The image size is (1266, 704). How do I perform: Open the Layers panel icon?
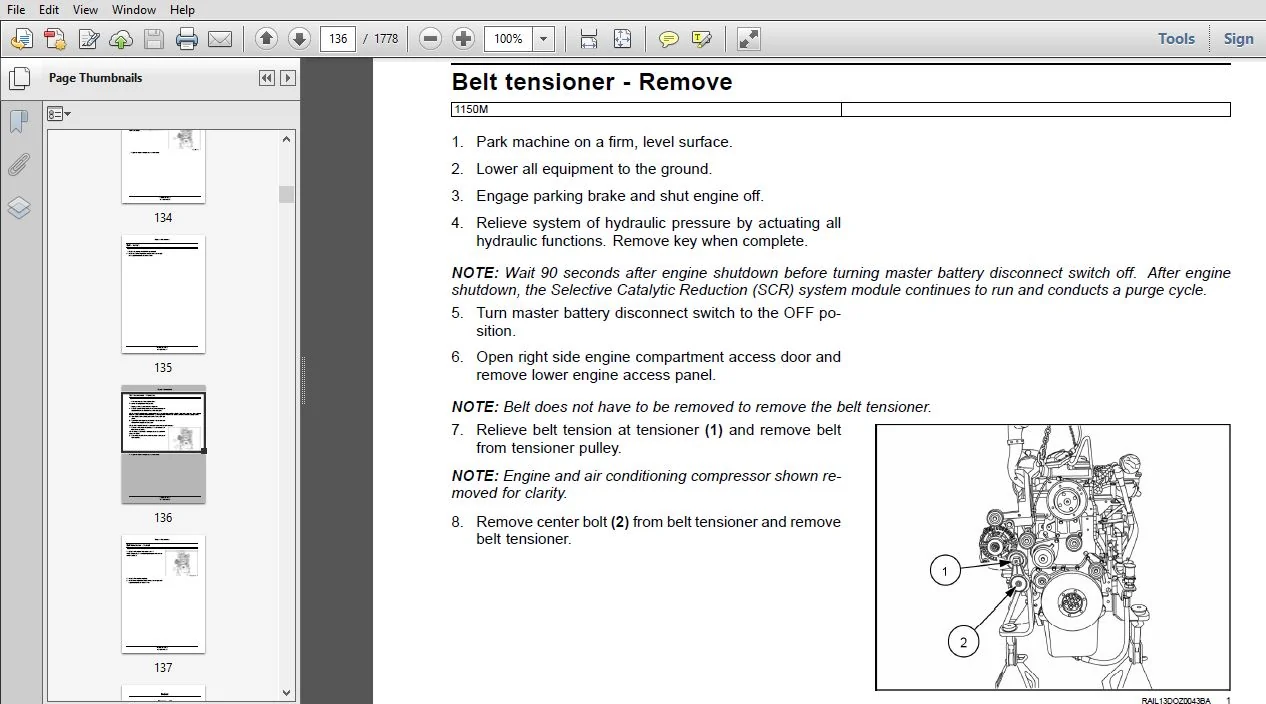(19, 208)
